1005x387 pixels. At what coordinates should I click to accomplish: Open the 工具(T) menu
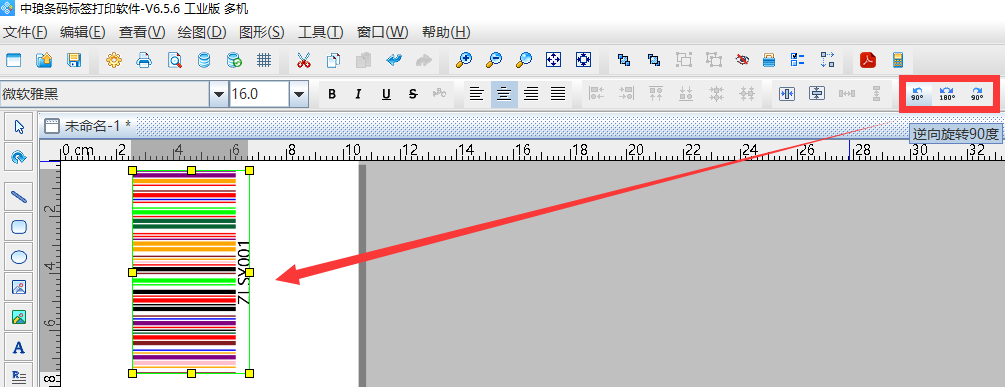(x=321, y=32)
